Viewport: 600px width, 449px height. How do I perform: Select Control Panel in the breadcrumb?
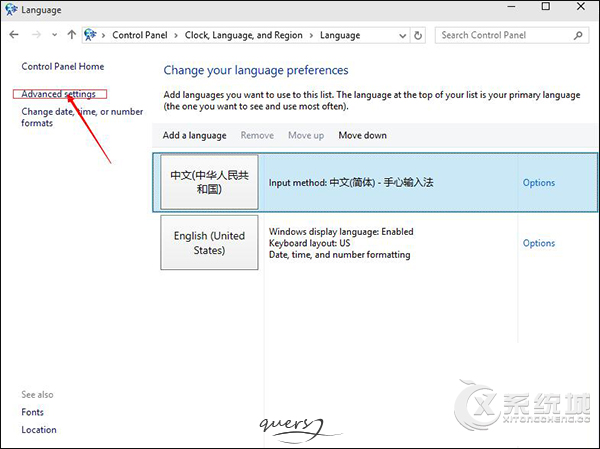(x=140, y=35)
